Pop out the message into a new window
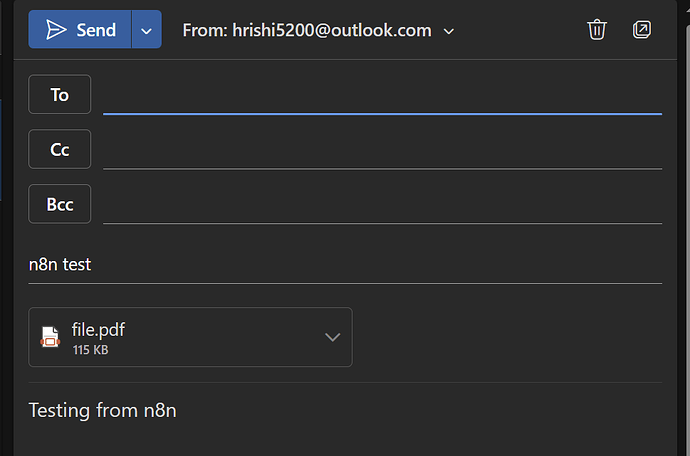Image resolution: width=690 pixels, height=456 pixels. [642, 29]
